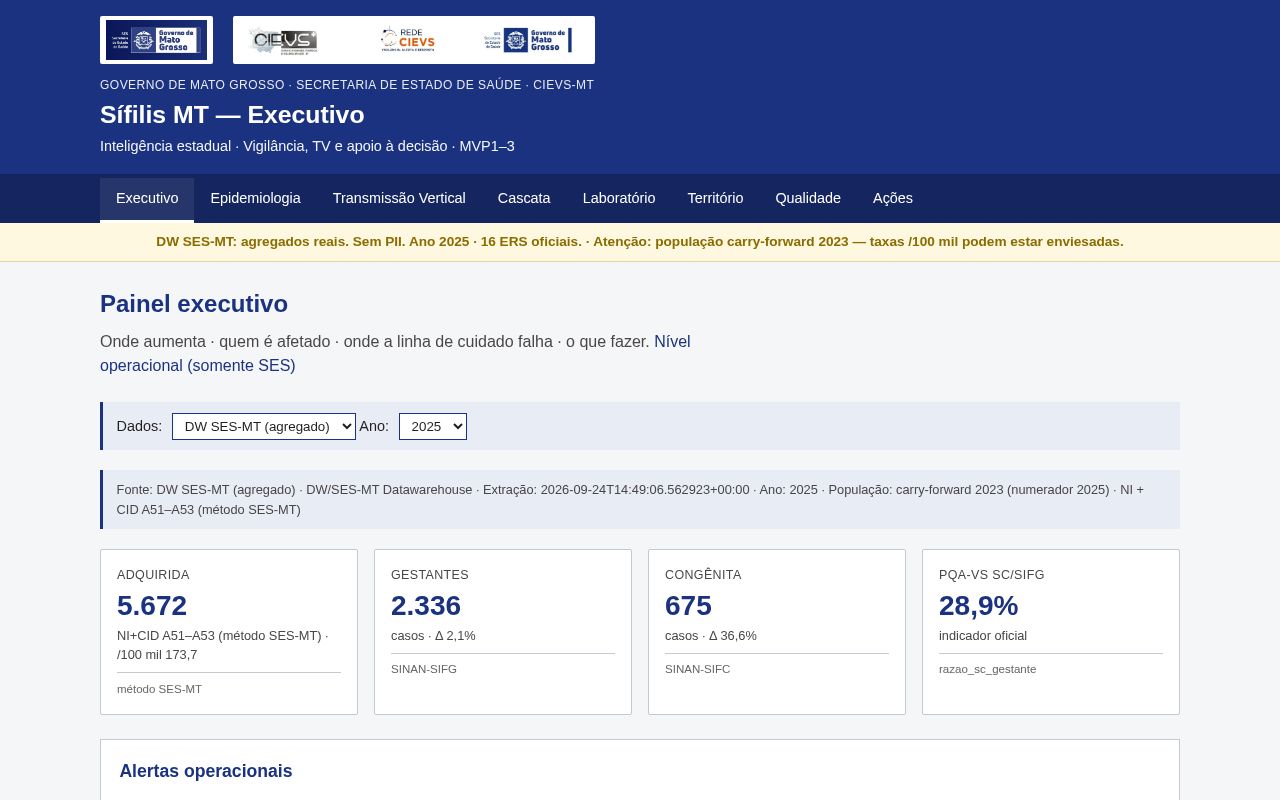Click the Alertas operacionais heading
The width and height of the screenshot is (1280, 800).
click(206, 771)
